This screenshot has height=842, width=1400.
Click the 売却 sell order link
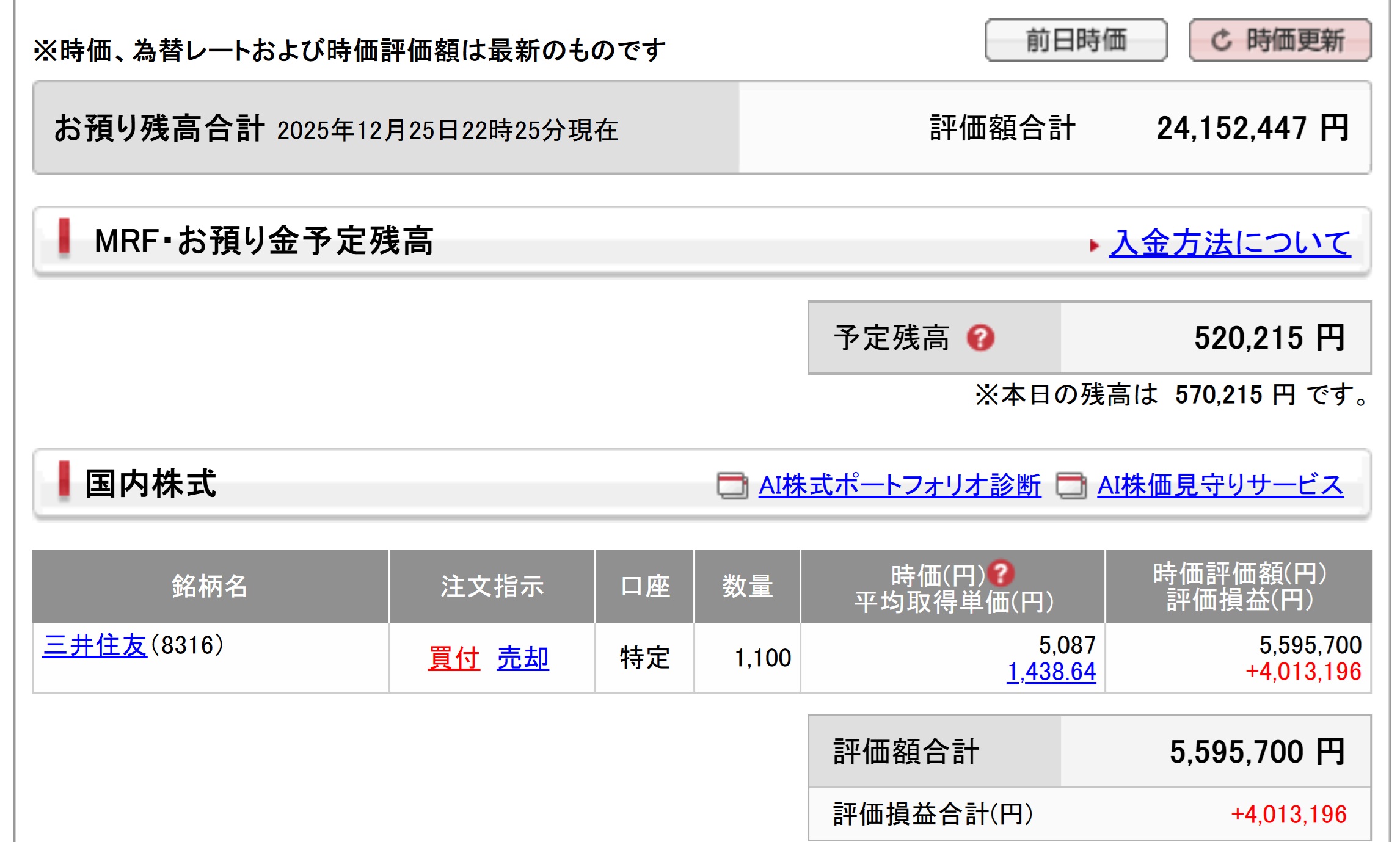pos(523,658)
